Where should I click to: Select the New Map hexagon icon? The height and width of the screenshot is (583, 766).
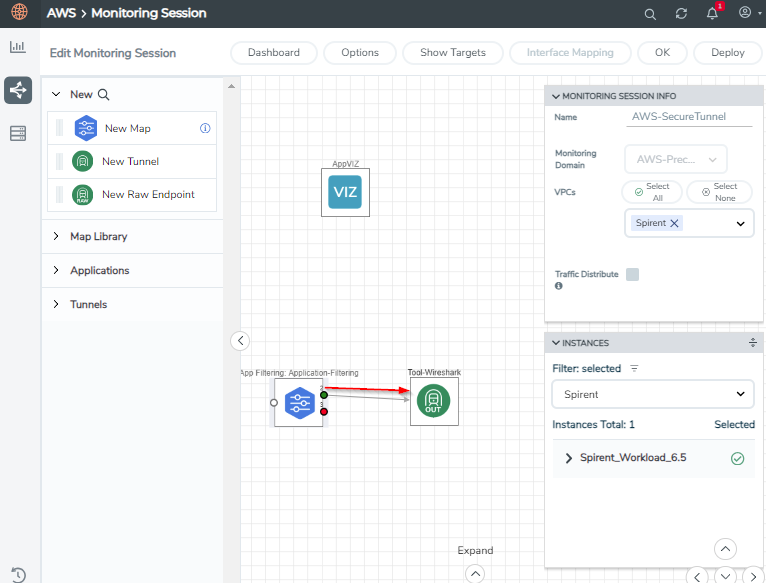(85, 128)
